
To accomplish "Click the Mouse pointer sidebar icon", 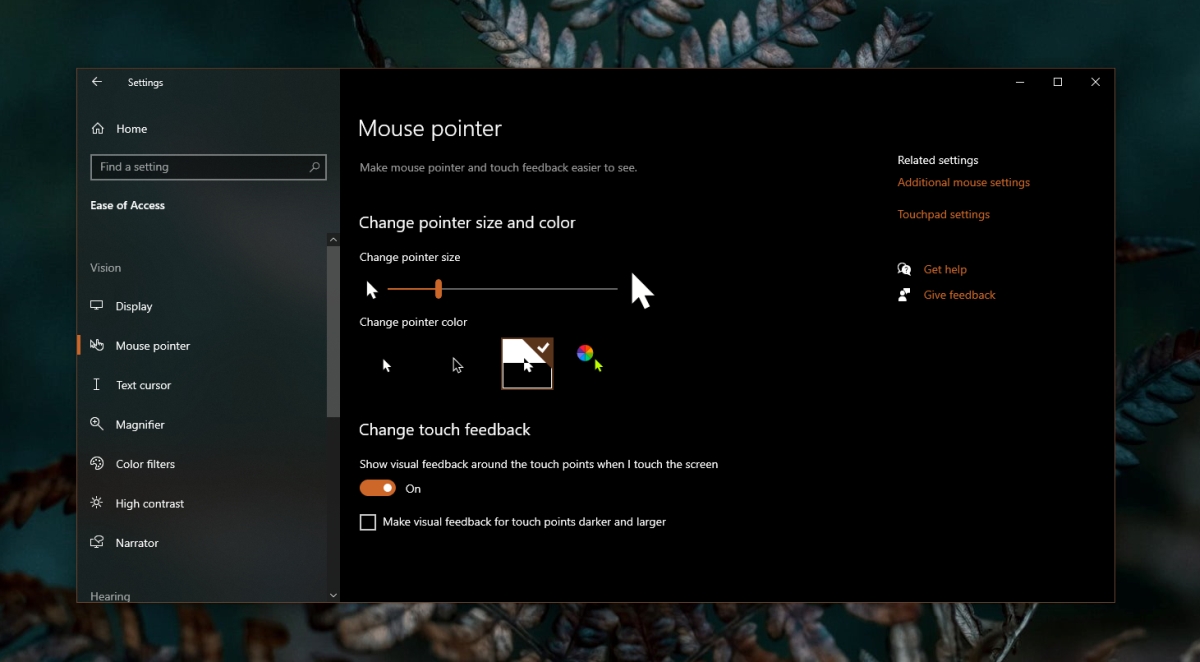I will (97, 345).
